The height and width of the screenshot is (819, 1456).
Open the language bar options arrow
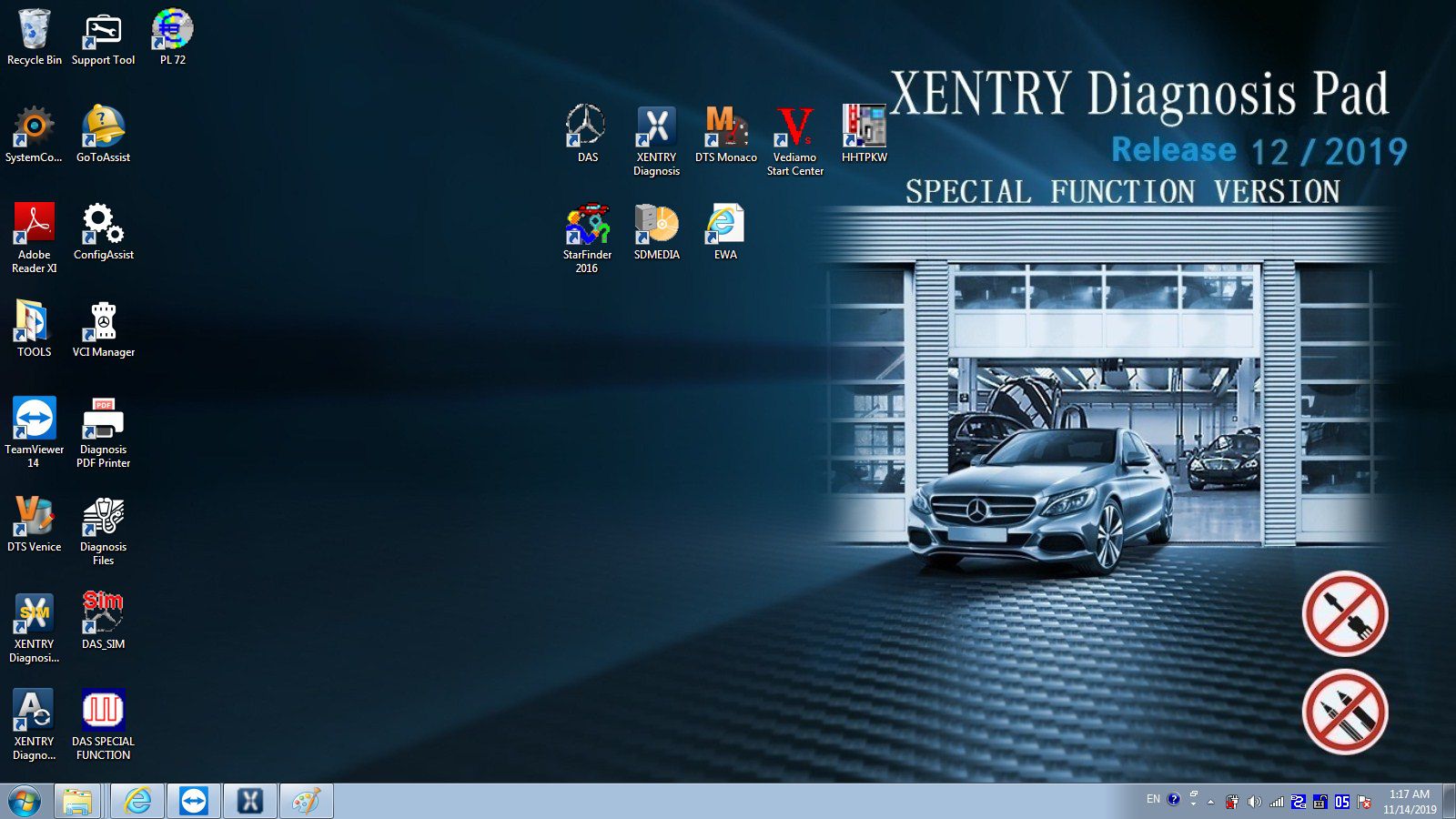pyautogui.click(x=1193, y=804)
